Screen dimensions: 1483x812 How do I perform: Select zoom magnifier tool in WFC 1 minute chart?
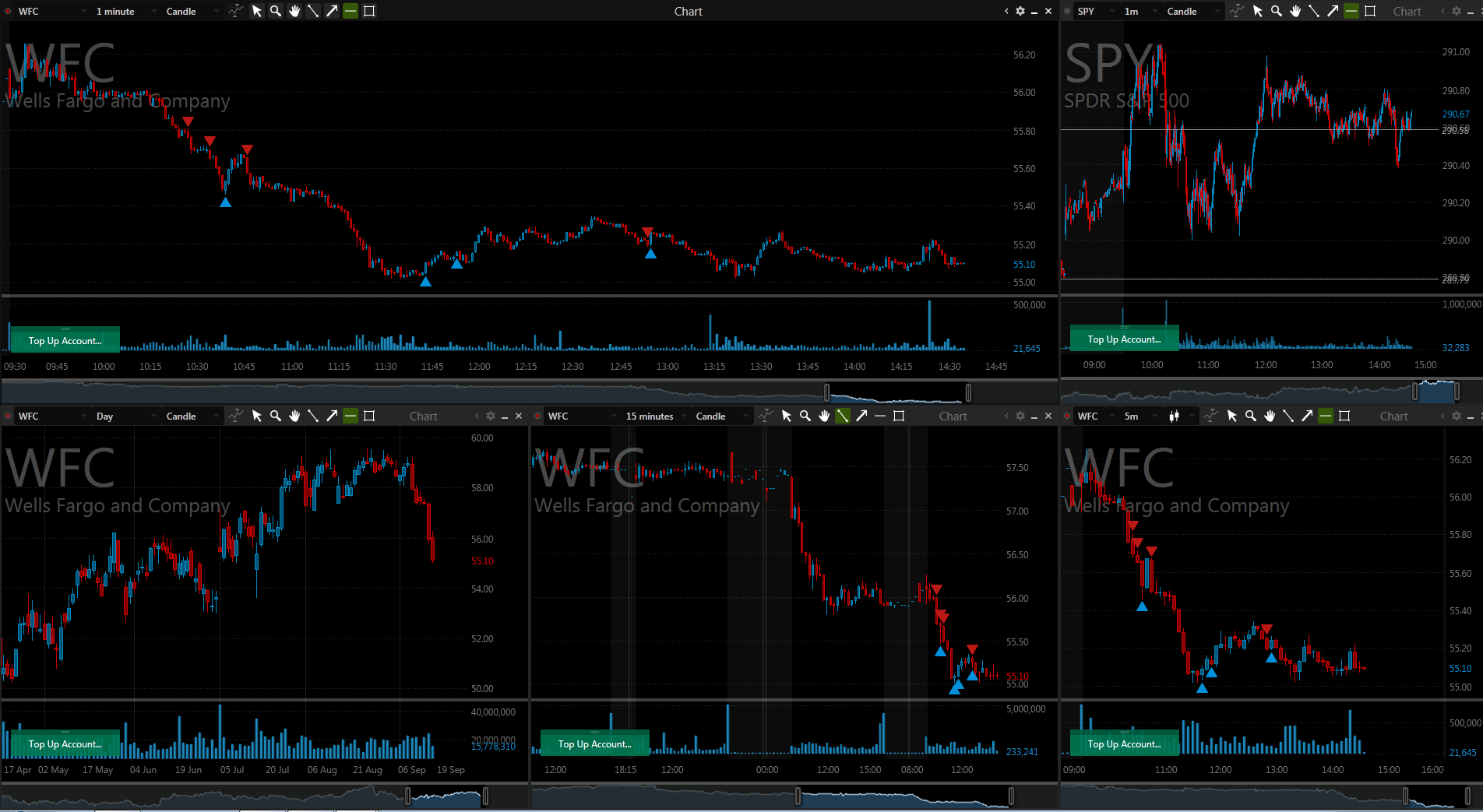point(276,11)
